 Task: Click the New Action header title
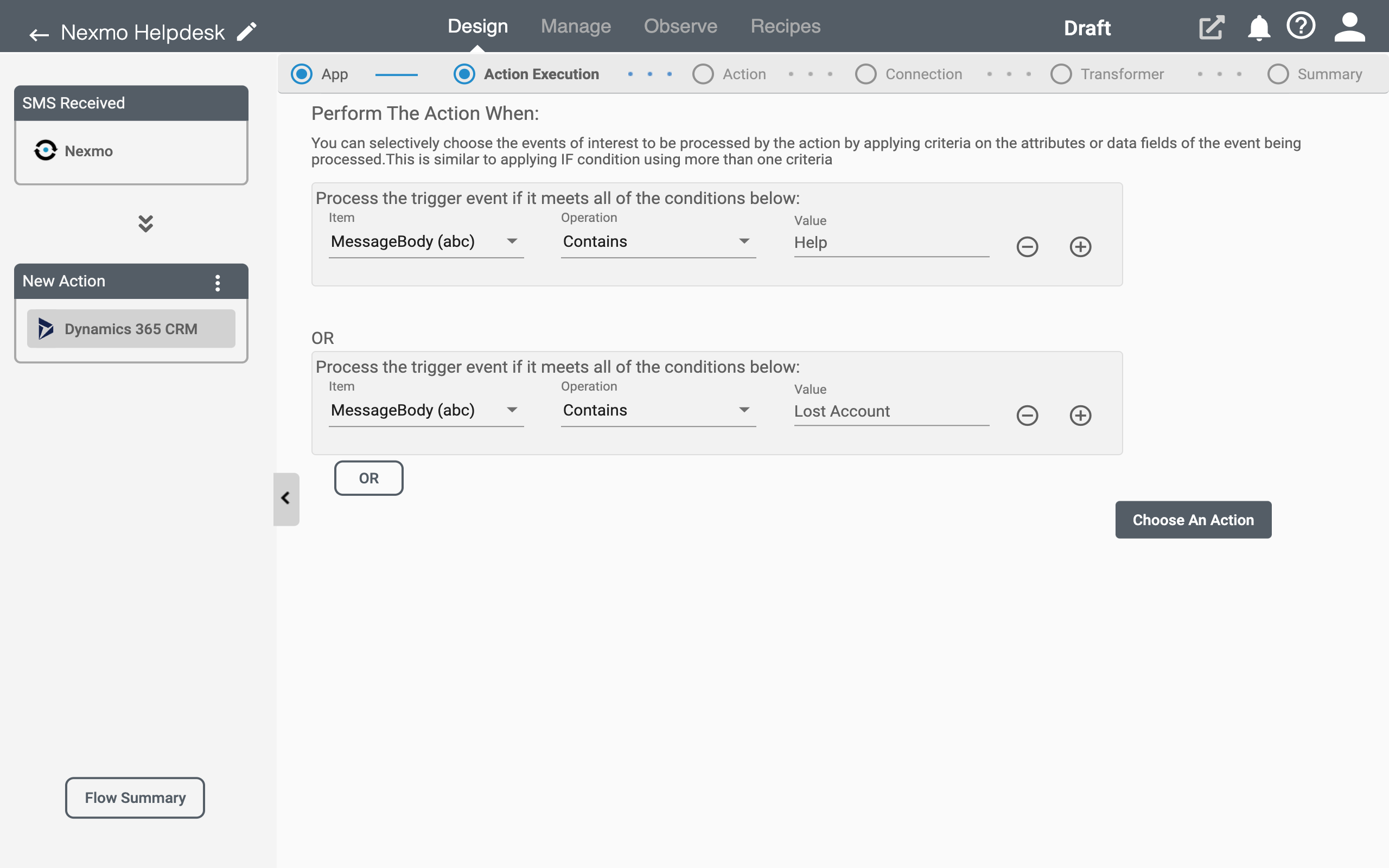click(x=63, y=282)
